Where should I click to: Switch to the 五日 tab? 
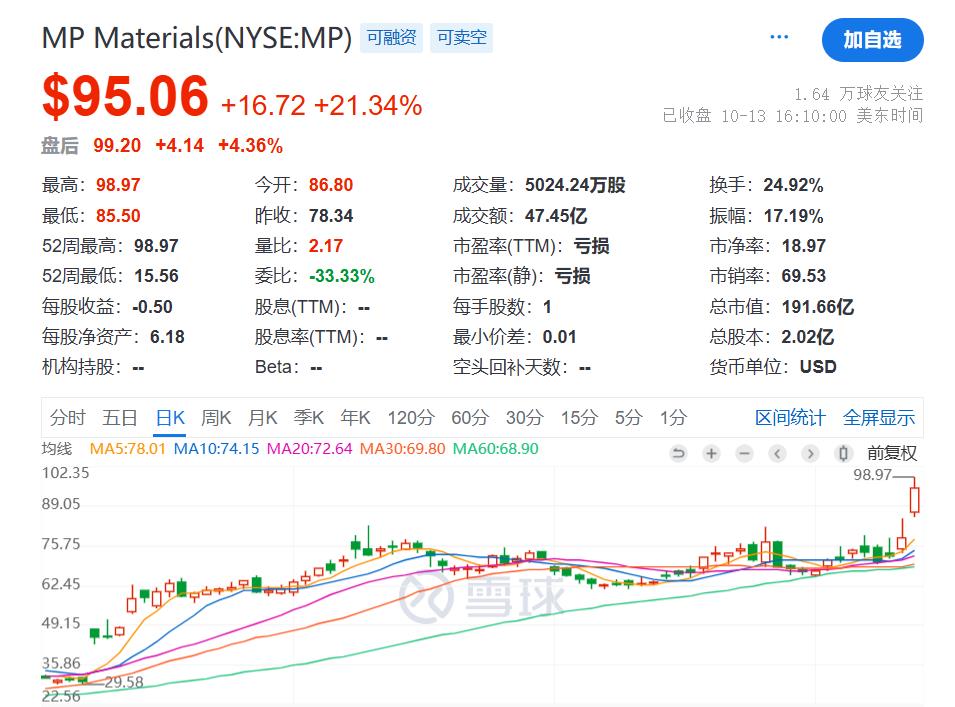(x=119, y=418)
